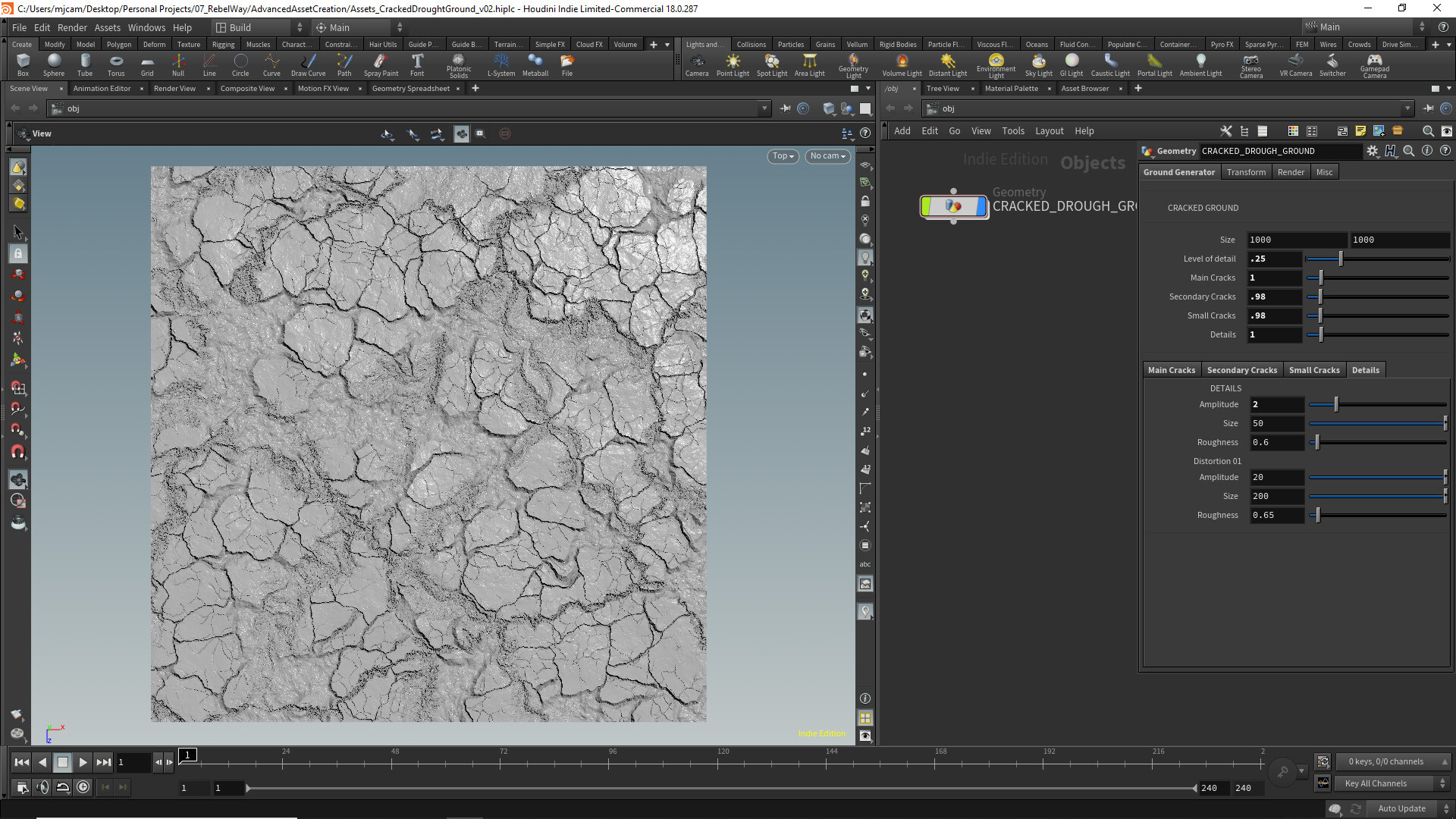Open the No cam camera dropdown

[827, 156]
